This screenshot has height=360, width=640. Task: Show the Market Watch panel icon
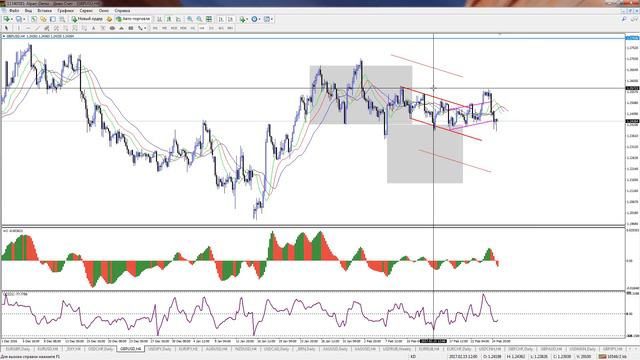33,19
